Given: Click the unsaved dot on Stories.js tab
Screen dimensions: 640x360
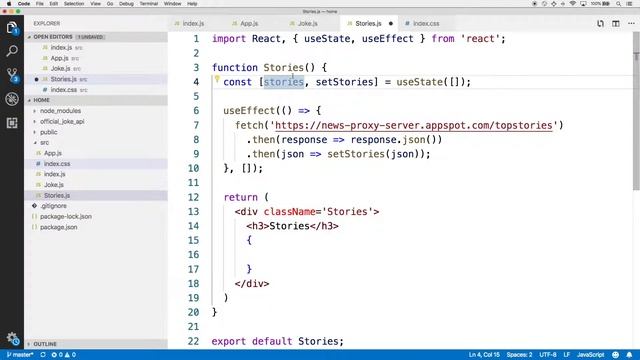Looking at the screenshot, I should [x=391, y=24].
